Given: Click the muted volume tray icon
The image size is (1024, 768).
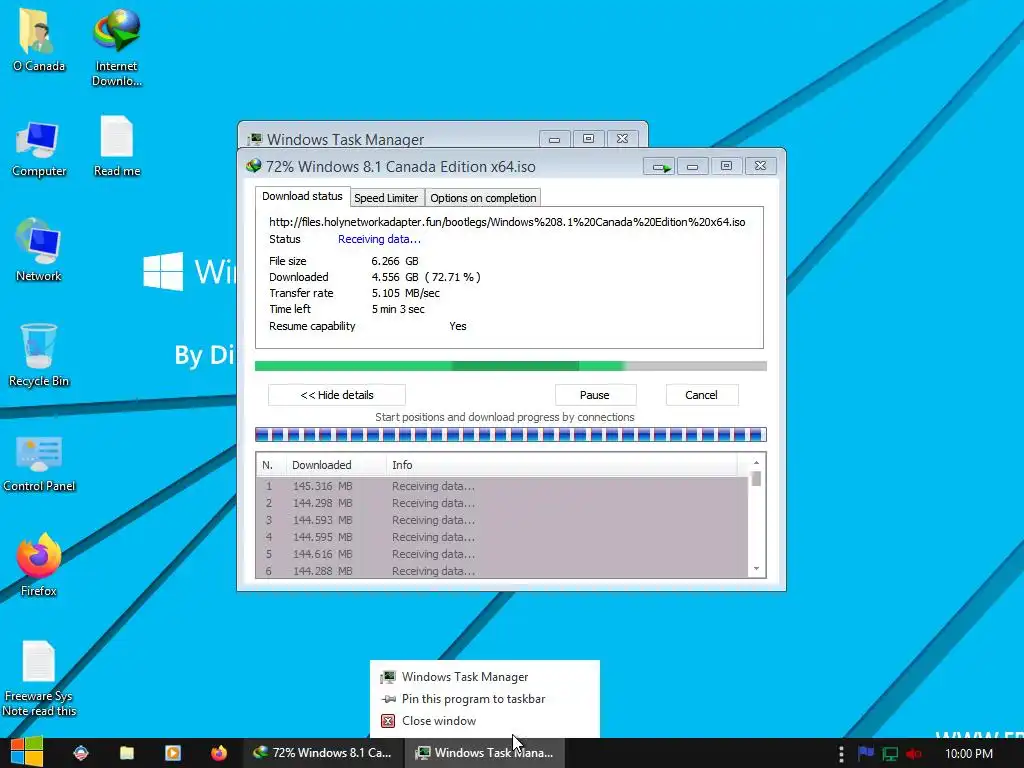Looking at the screenshot, I should 914,754.
